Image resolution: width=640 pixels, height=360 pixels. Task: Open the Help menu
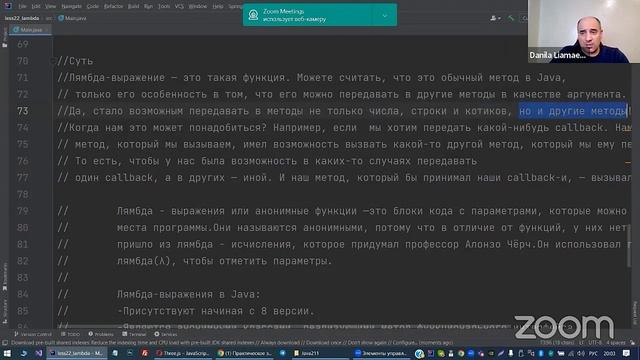(218, 6)
